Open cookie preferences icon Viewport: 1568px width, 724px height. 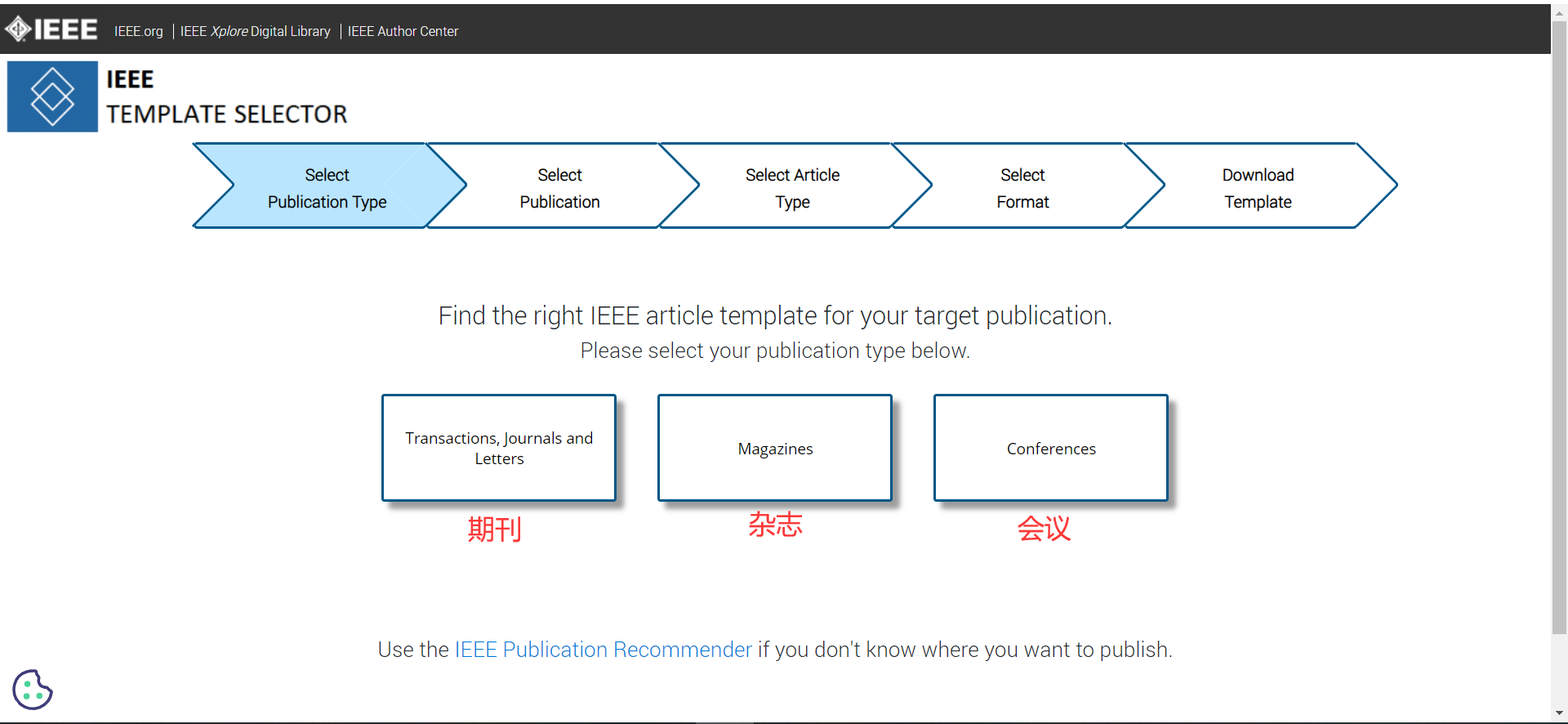tap(33, 690)
